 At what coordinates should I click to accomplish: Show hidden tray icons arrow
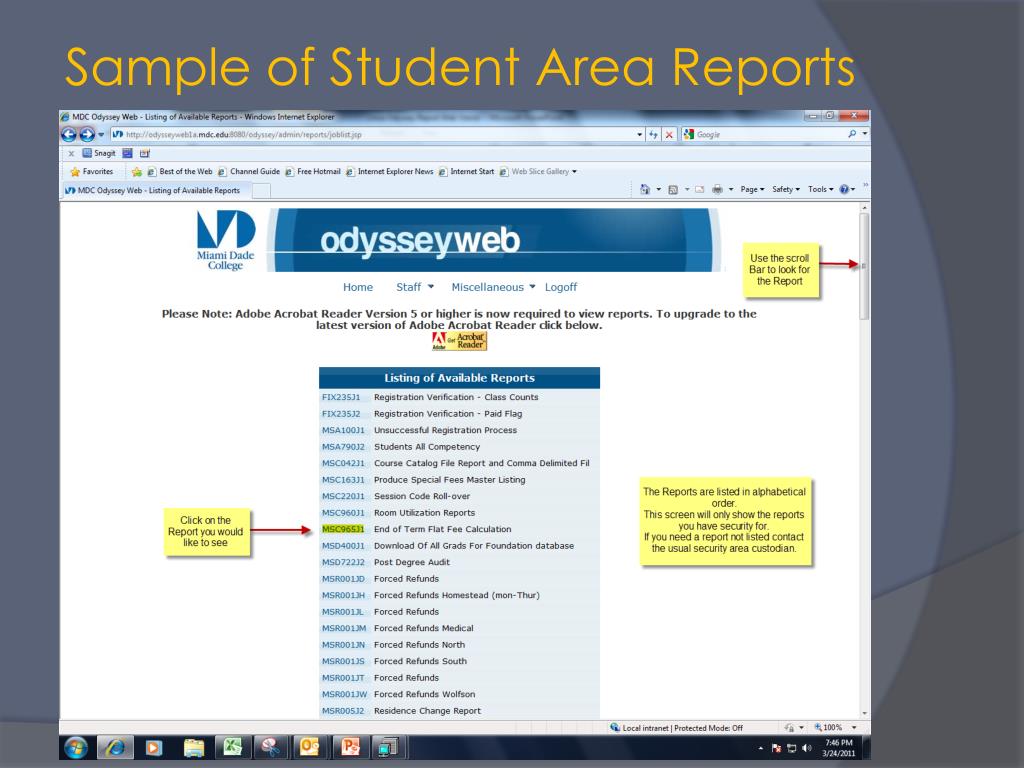click(761, 748)
